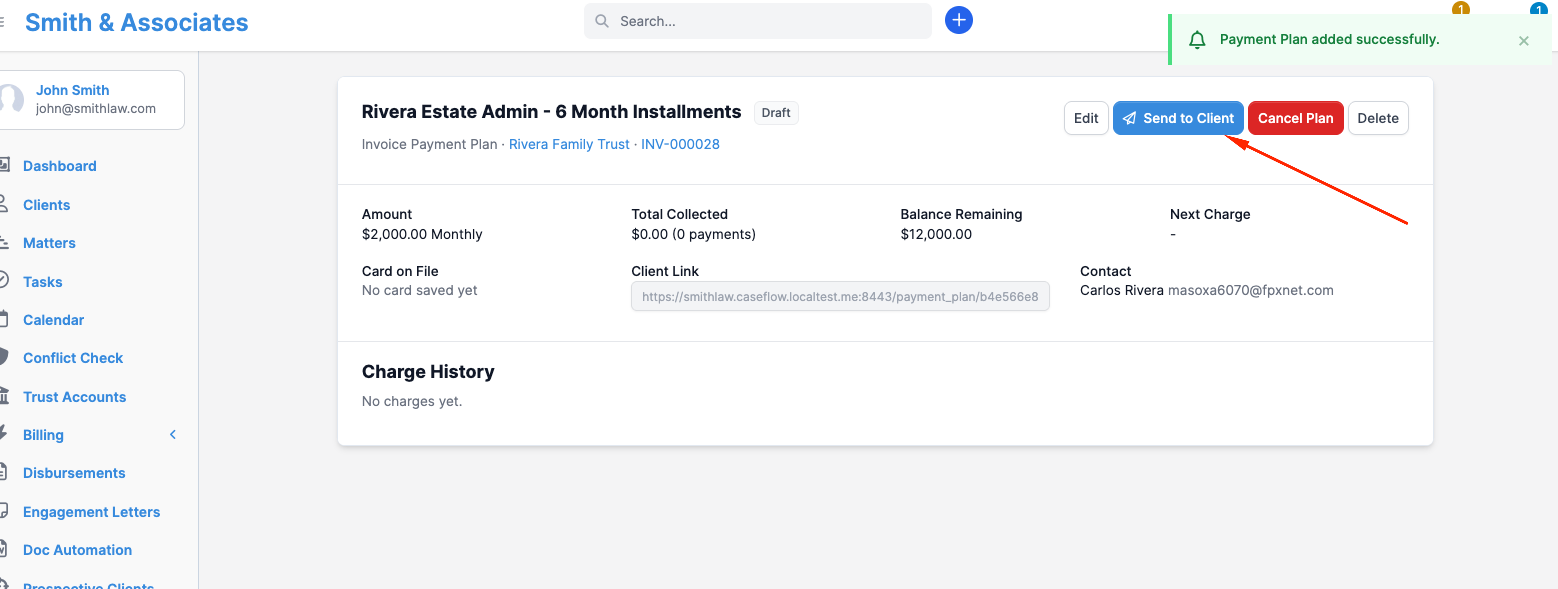The width and height of the screenshot is (1558, 589).
Task: Click the orange notification badge icon
Action: [x=1460, y=10]
